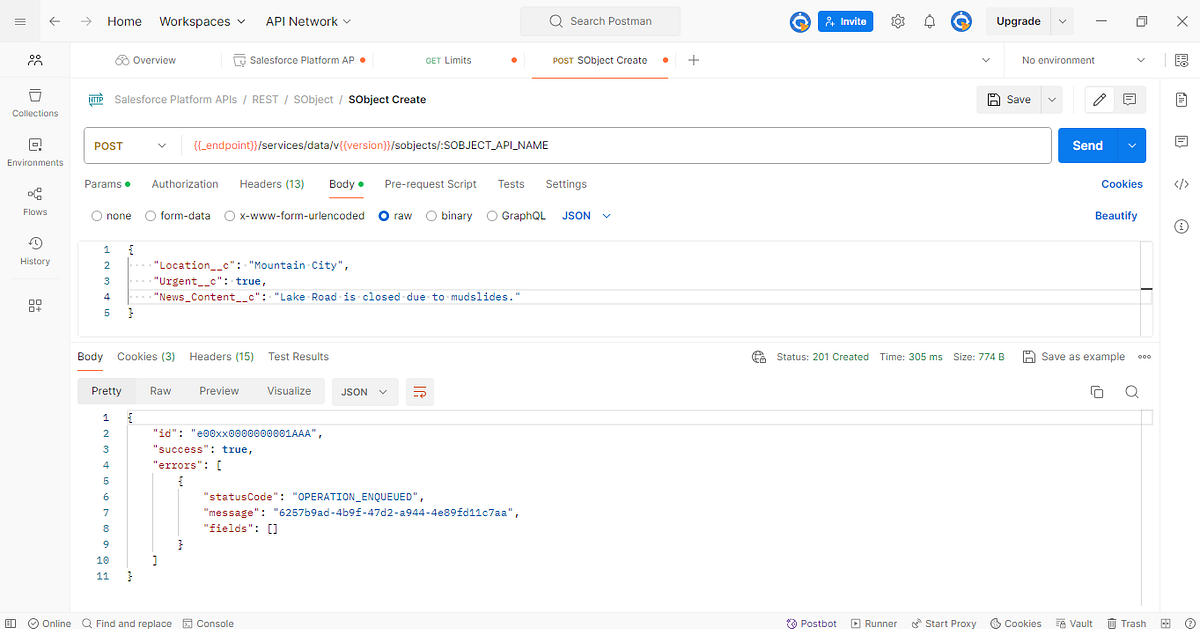Image resolution: width=1200 pixels, height=629 pixels.
Task: Open the comment icon beside the pencil
Action: pos(1129,99)
